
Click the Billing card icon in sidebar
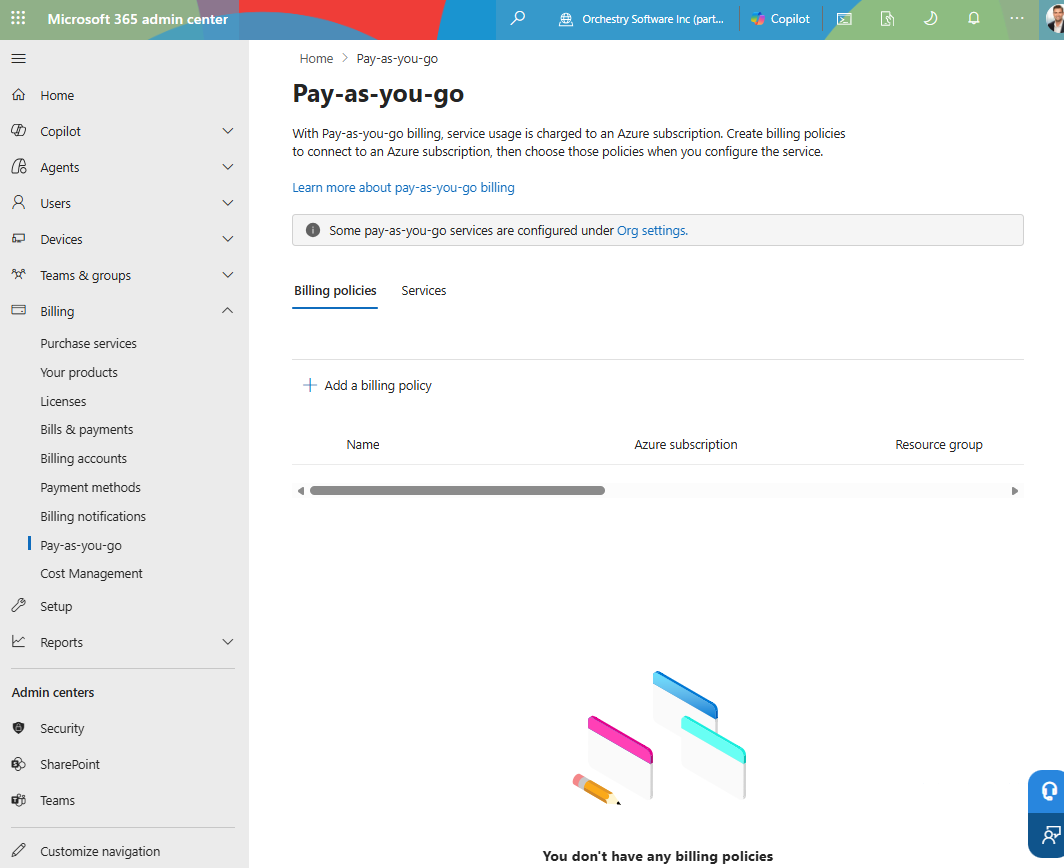[19, 310]
